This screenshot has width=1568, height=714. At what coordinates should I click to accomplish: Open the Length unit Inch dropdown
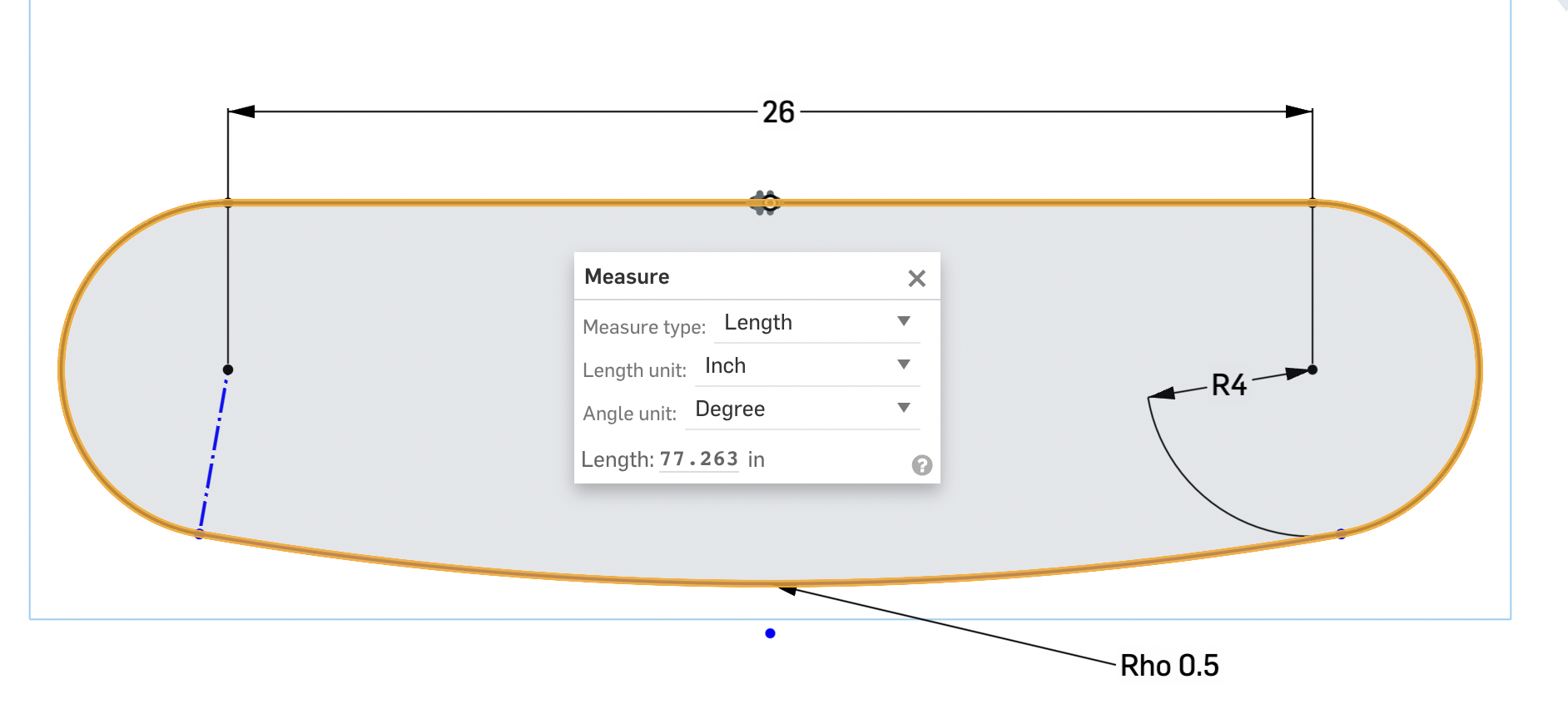pyautogui.click(x=806, y=365)
